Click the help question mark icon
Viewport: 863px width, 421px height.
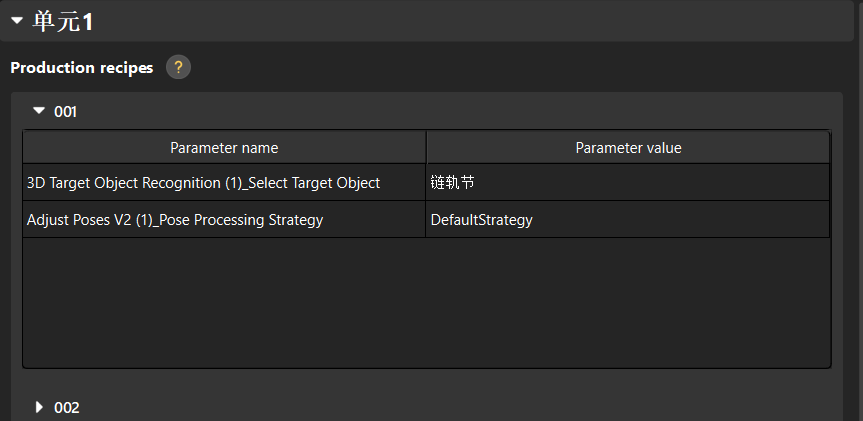click(x=178, y=68)
